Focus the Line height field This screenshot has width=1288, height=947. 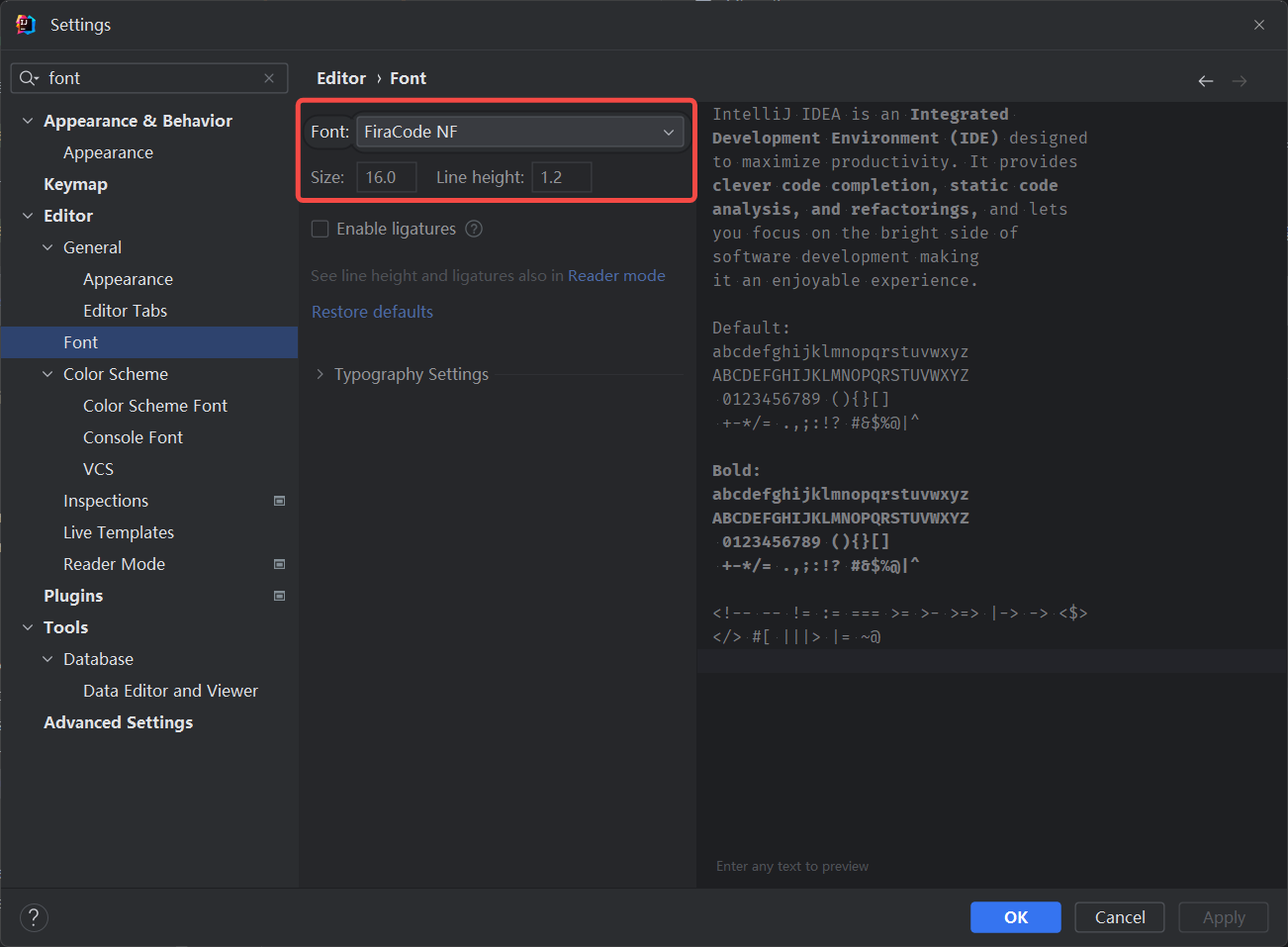click(x=562, y=177)
